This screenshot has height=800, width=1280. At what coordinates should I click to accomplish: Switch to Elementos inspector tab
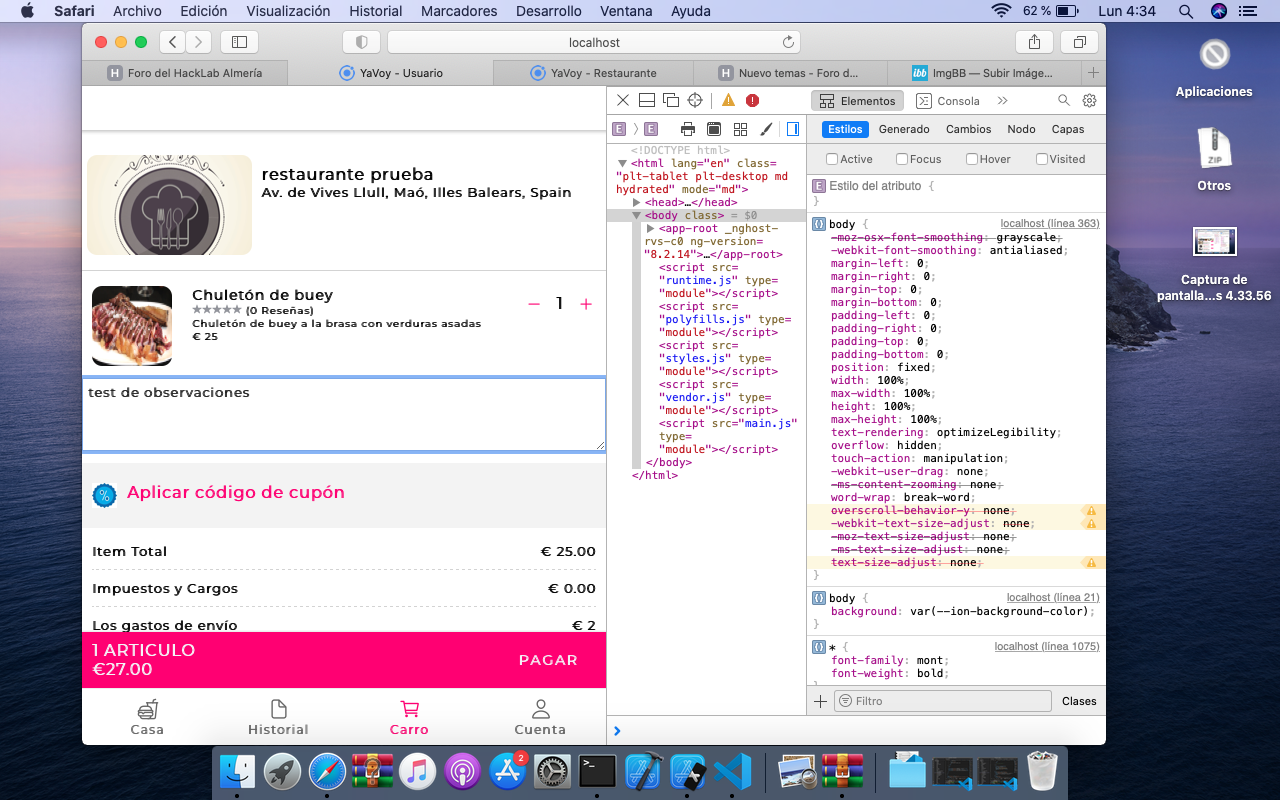click(857, 100)
